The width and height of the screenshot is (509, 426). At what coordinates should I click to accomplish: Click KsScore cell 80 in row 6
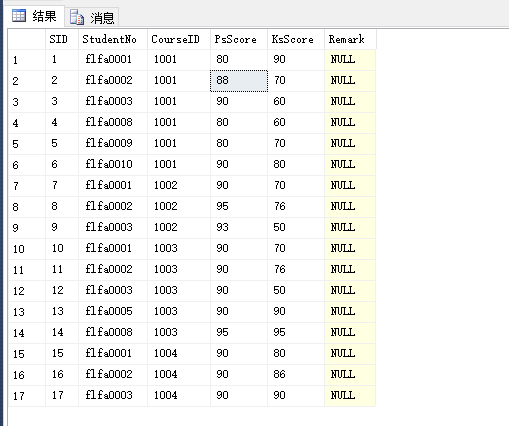[x=296, y=165]
